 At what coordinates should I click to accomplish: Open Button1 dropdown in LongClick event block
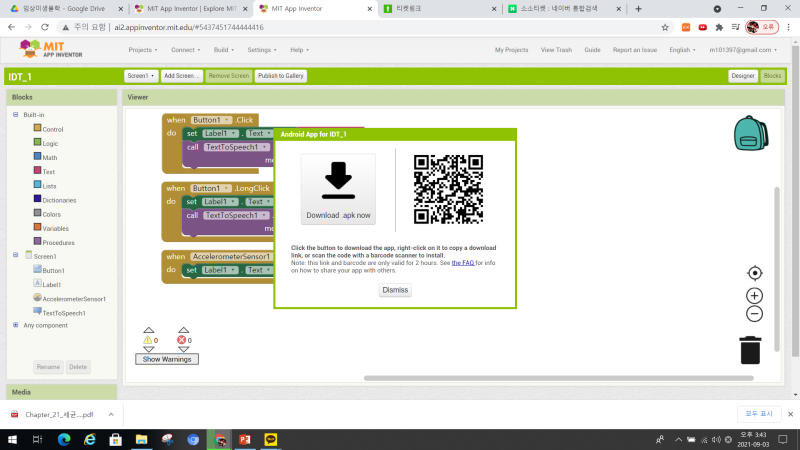(211, 188)
